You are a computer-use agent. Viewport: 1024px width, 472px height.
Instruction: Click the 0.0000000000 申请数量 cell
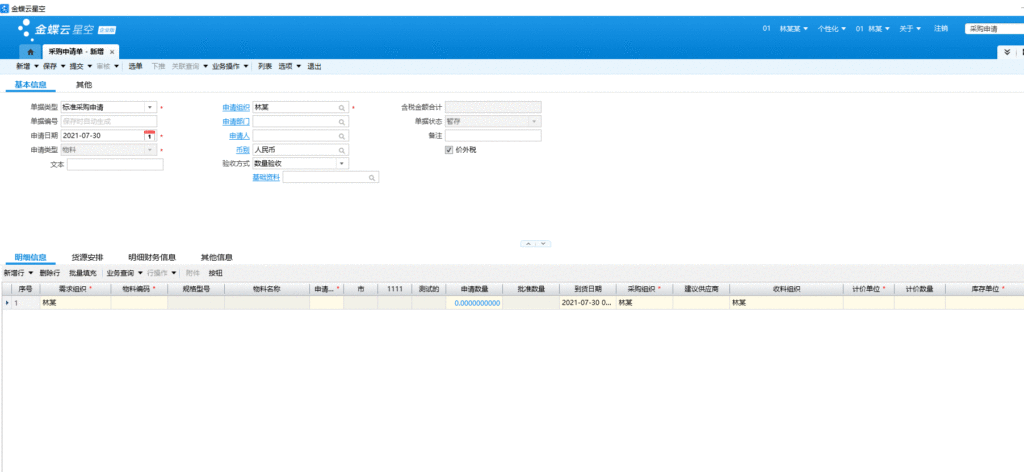click(475, 303)
